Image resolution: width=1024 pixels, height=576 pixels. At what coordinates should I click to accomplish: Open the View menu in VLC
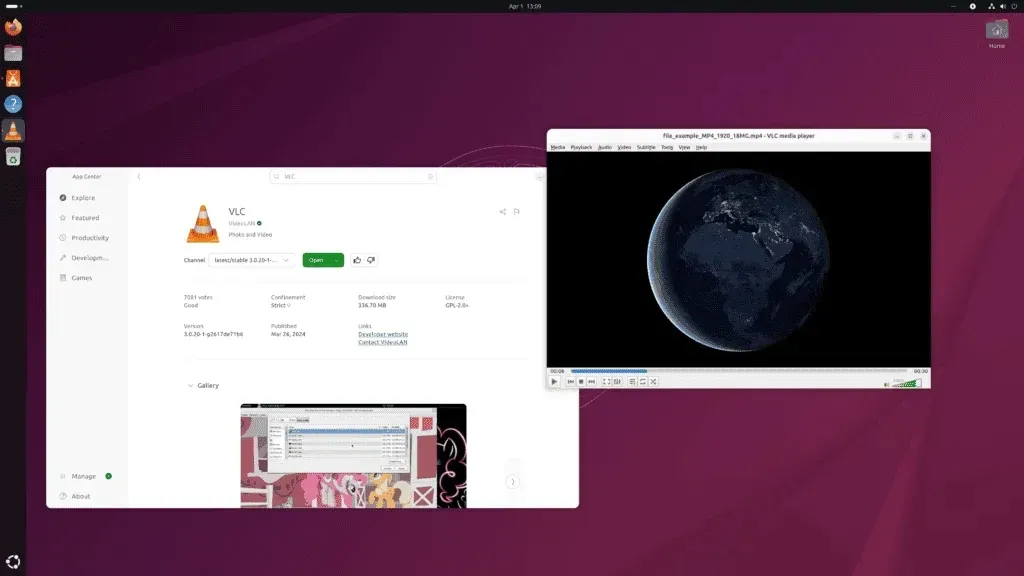[x=684, y=148]
